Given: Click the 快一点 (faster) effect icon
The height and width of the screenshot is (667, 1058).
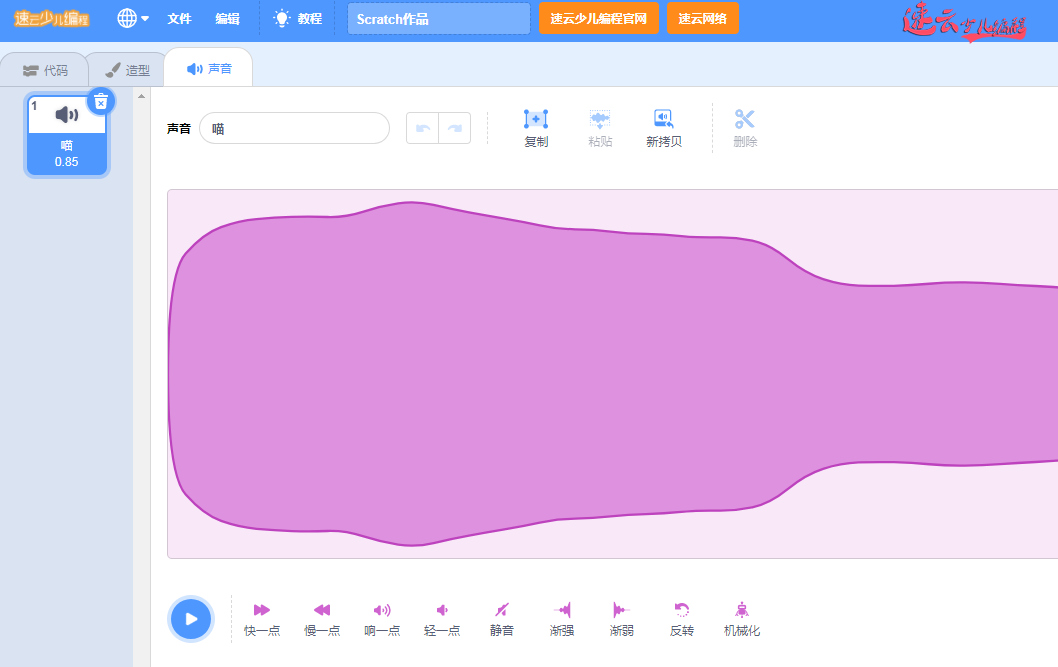Looking at the screenshot, I should pyautogui.click(x=262, y=610).
